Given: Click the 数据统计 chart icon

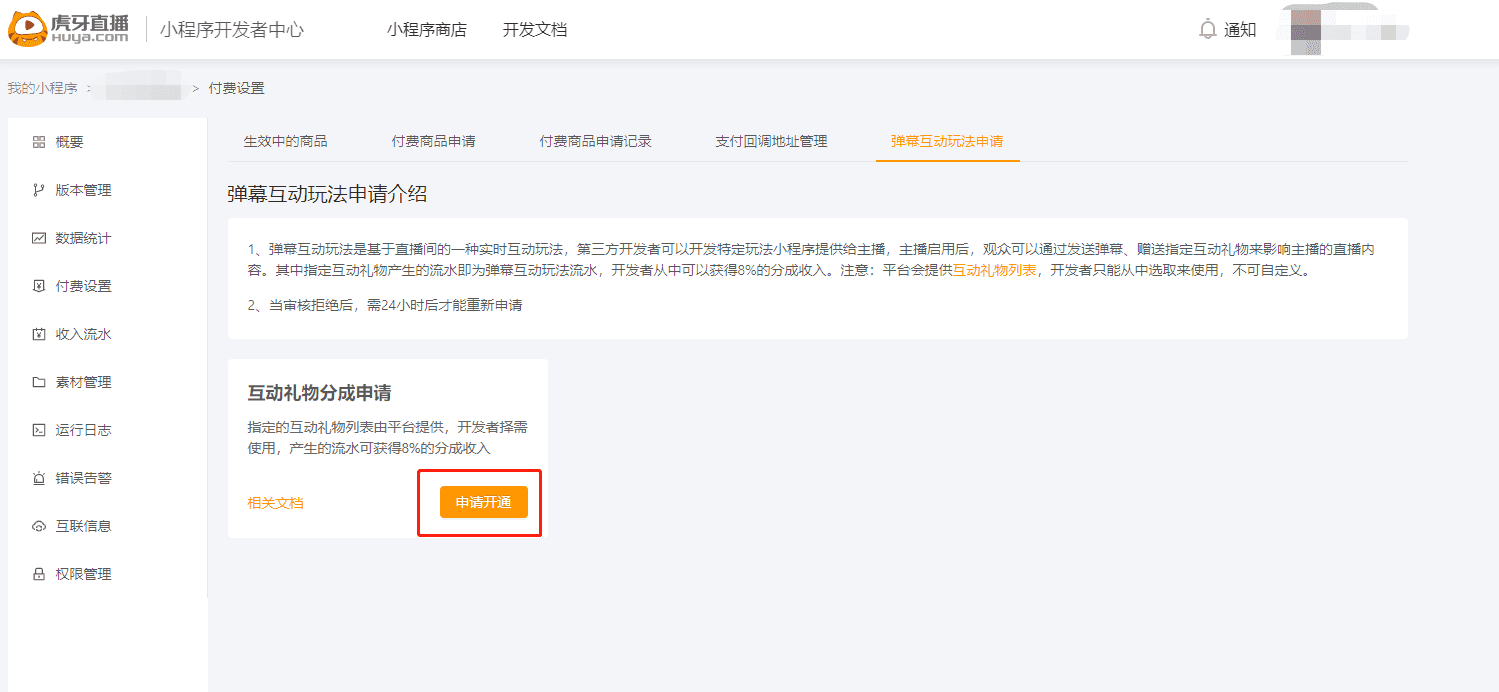Looking at the screenshot, I should point(39,239).
